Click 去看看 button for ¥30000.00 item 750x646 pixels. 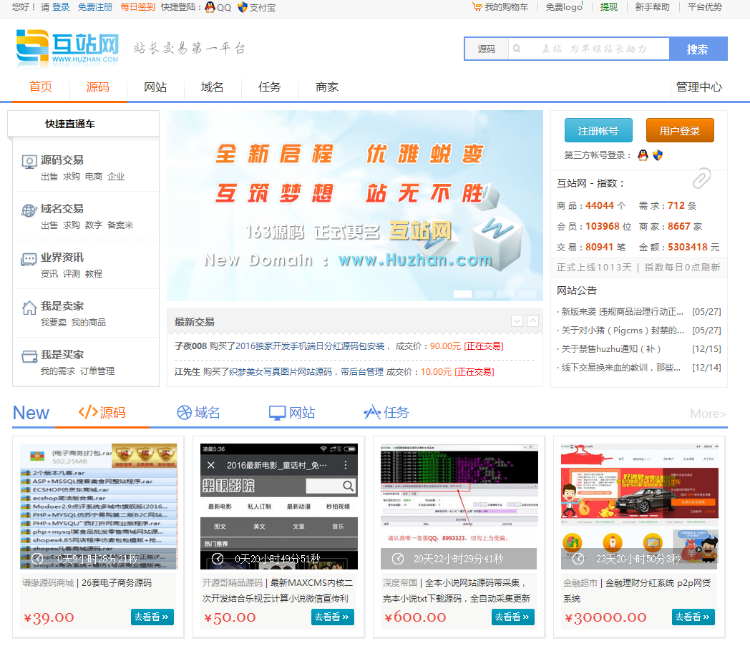pos(694,617)
